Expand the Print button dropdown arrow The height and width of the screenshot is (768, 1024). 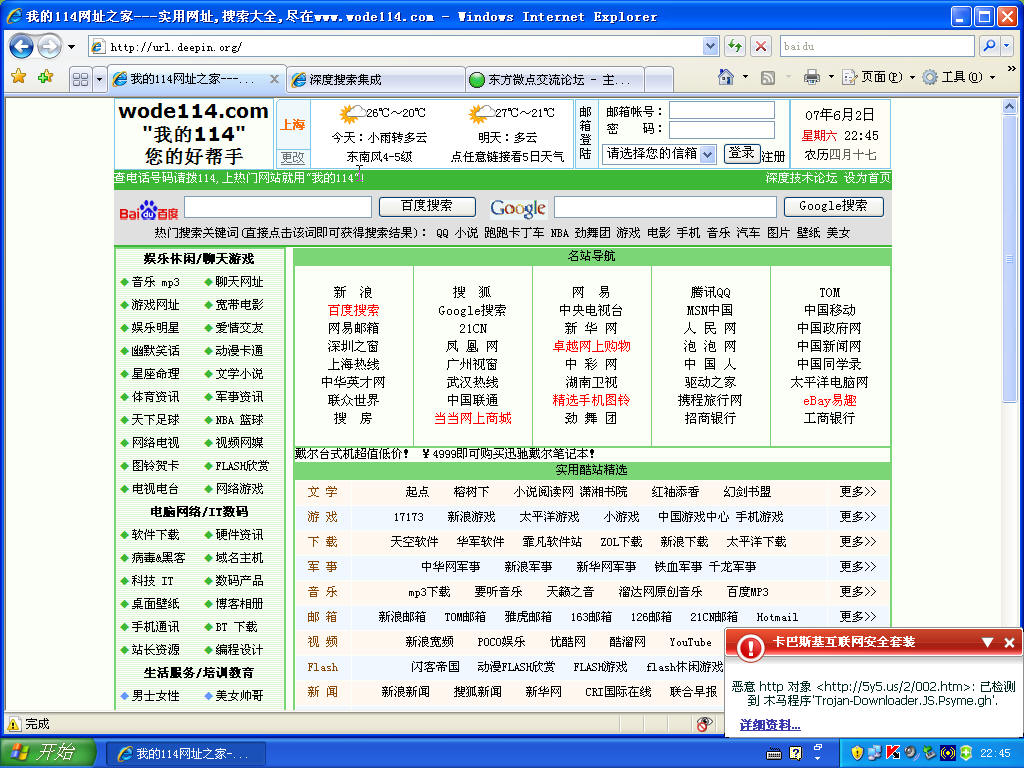pos(831,77)
